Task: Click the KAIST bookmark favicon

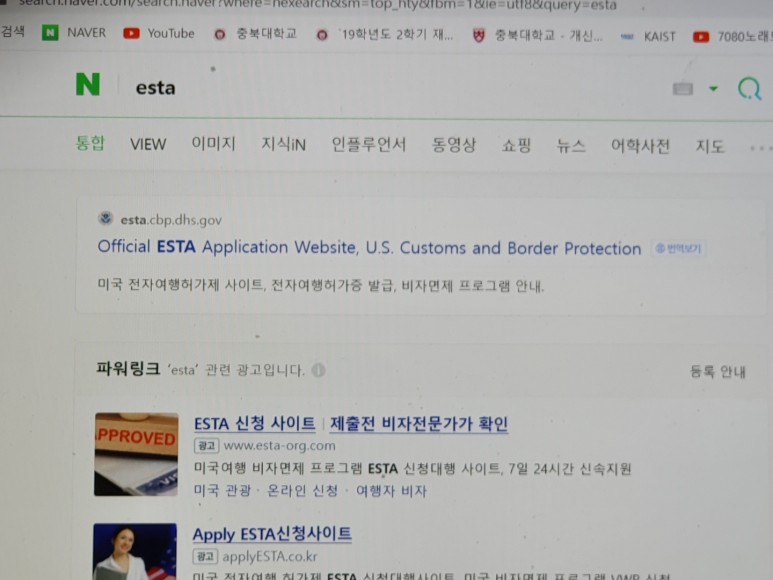Action: 627,37
